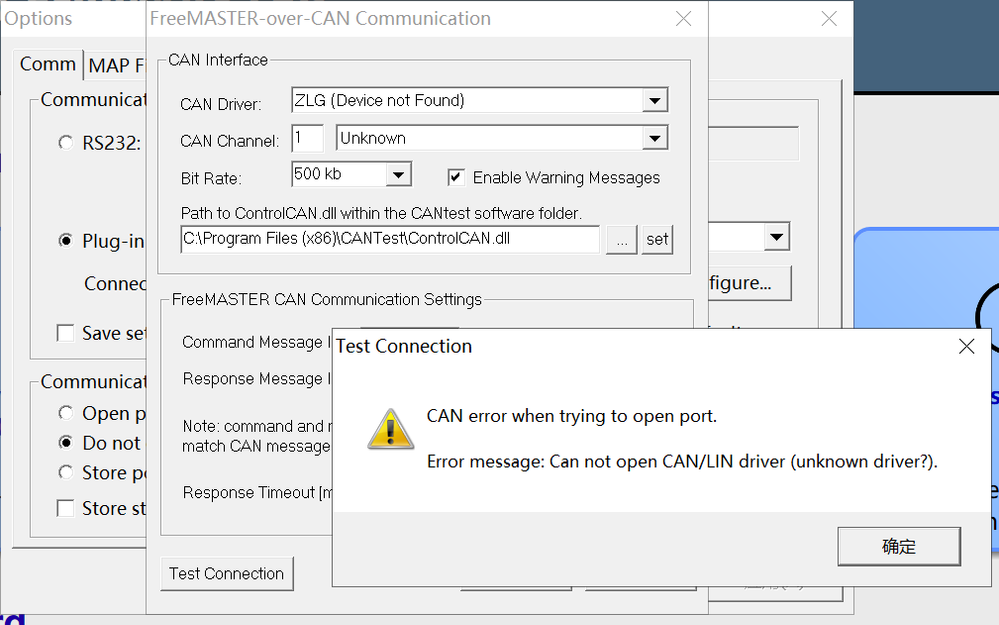
Task: Click the 确定 confirmation button
Action: [898, 546]
